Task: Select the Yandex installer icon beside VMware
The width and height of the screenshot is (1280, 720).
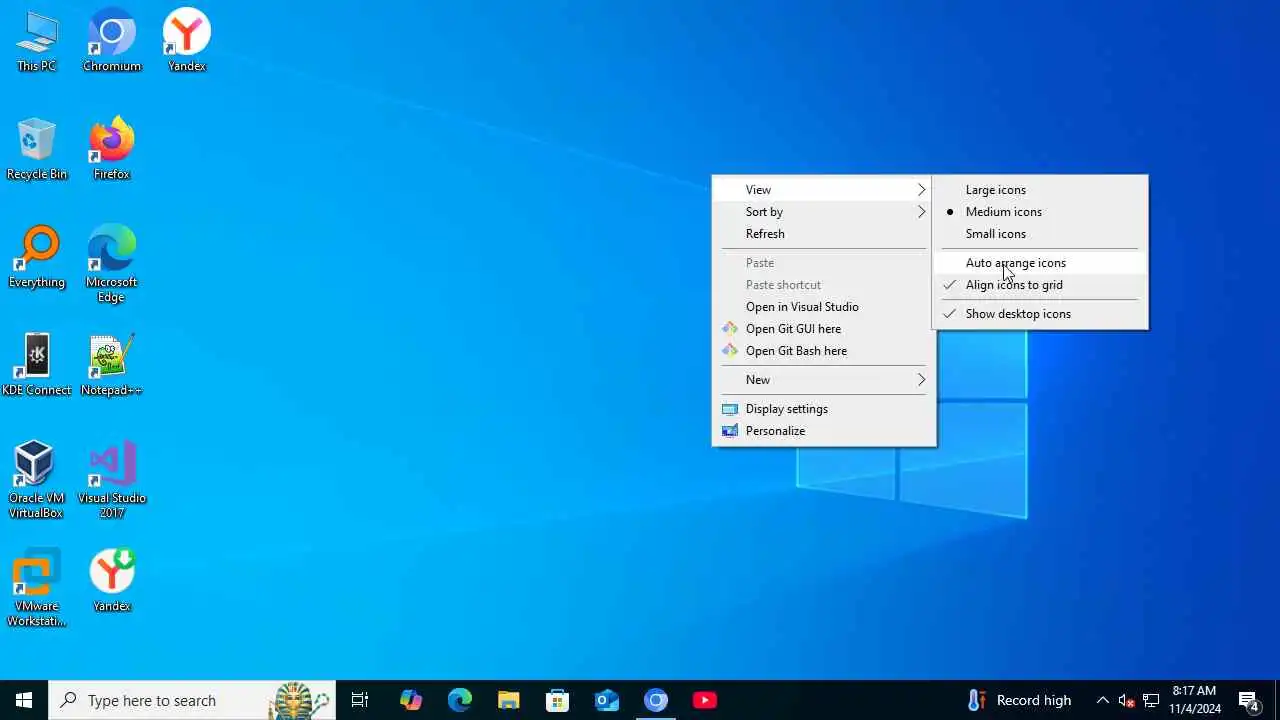Action: (112, 582)
